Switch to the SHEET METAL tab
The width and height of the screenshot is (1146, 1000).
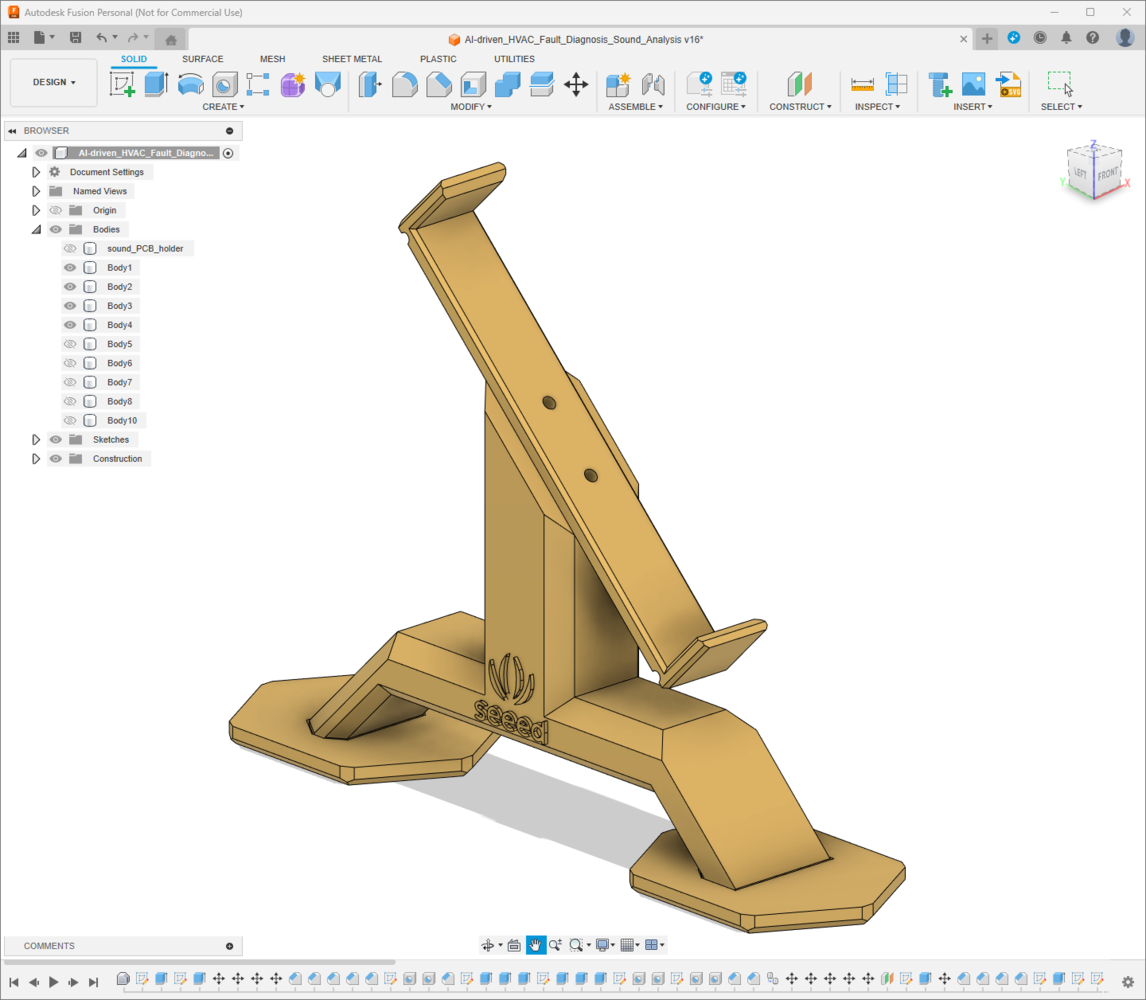[x=352, y=59]
